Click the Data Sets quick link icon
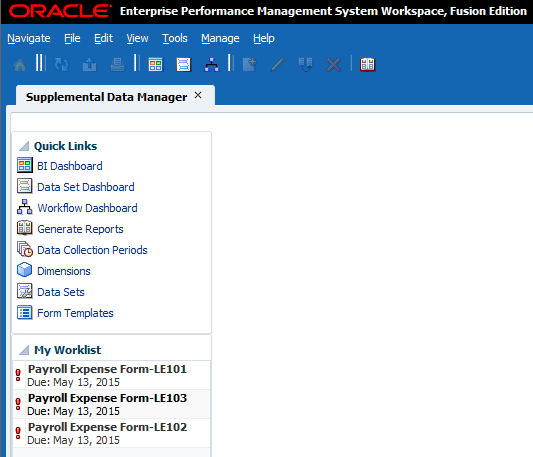 (x=25, y=291)
